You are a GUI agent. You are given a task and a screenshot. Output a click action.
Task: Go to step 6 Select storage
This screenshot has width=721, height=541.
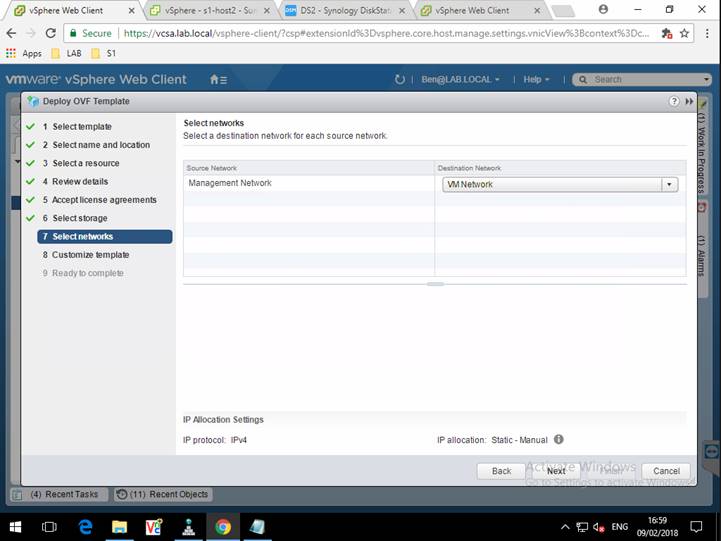point(75,218)
